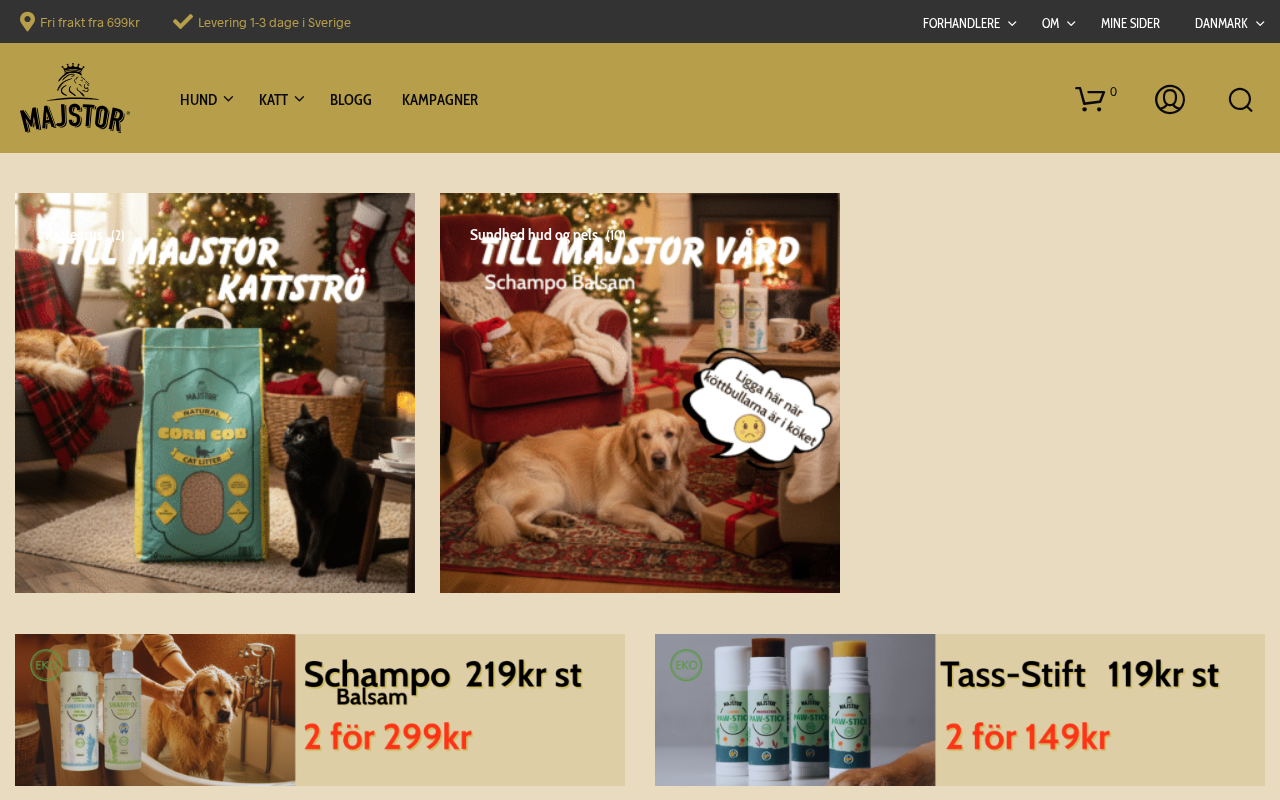Open the shopping cart icon
The image size is (1280, 800).
coord(1090,99)
